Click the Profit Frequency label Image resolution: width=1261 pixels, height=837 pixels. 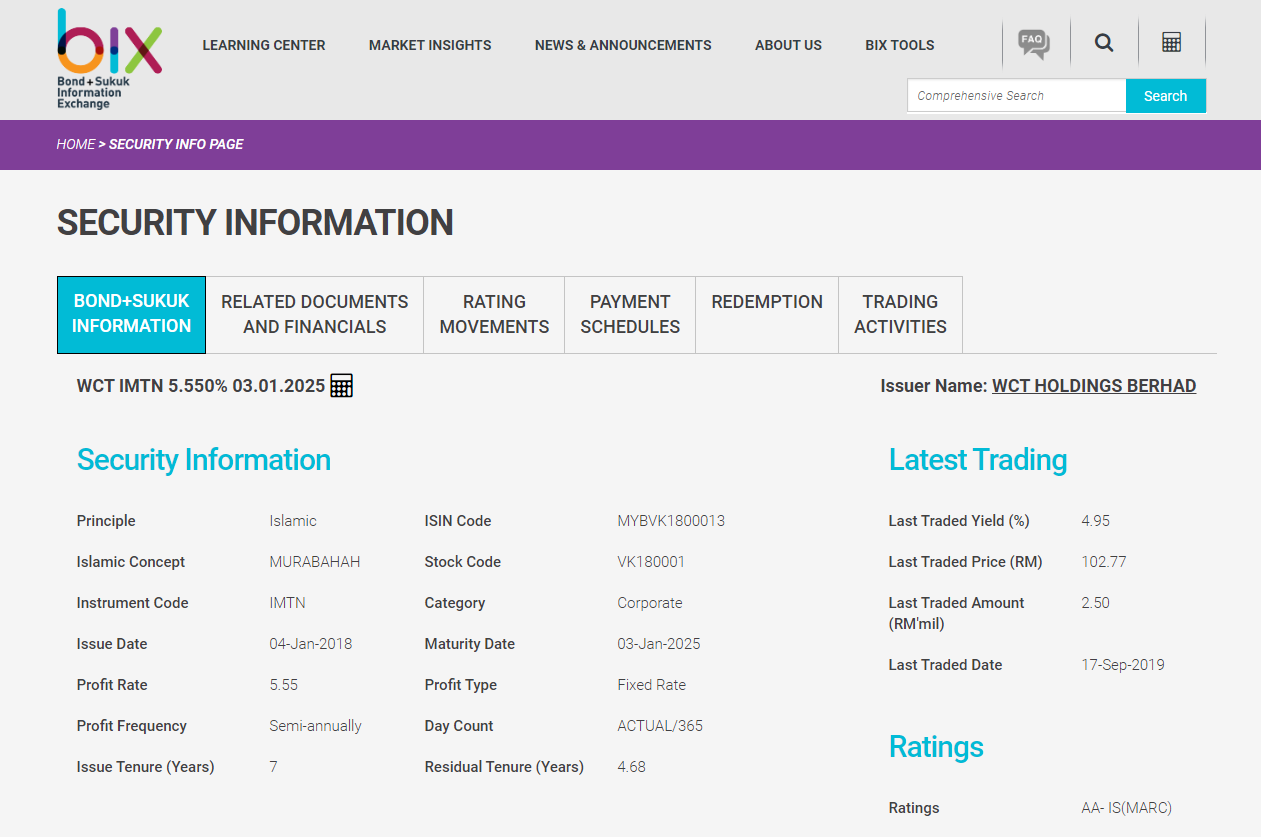coord(132,726)
